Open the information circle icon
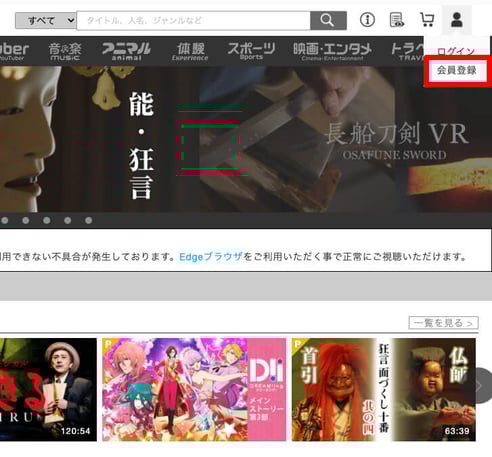 [x=367, y=20]
